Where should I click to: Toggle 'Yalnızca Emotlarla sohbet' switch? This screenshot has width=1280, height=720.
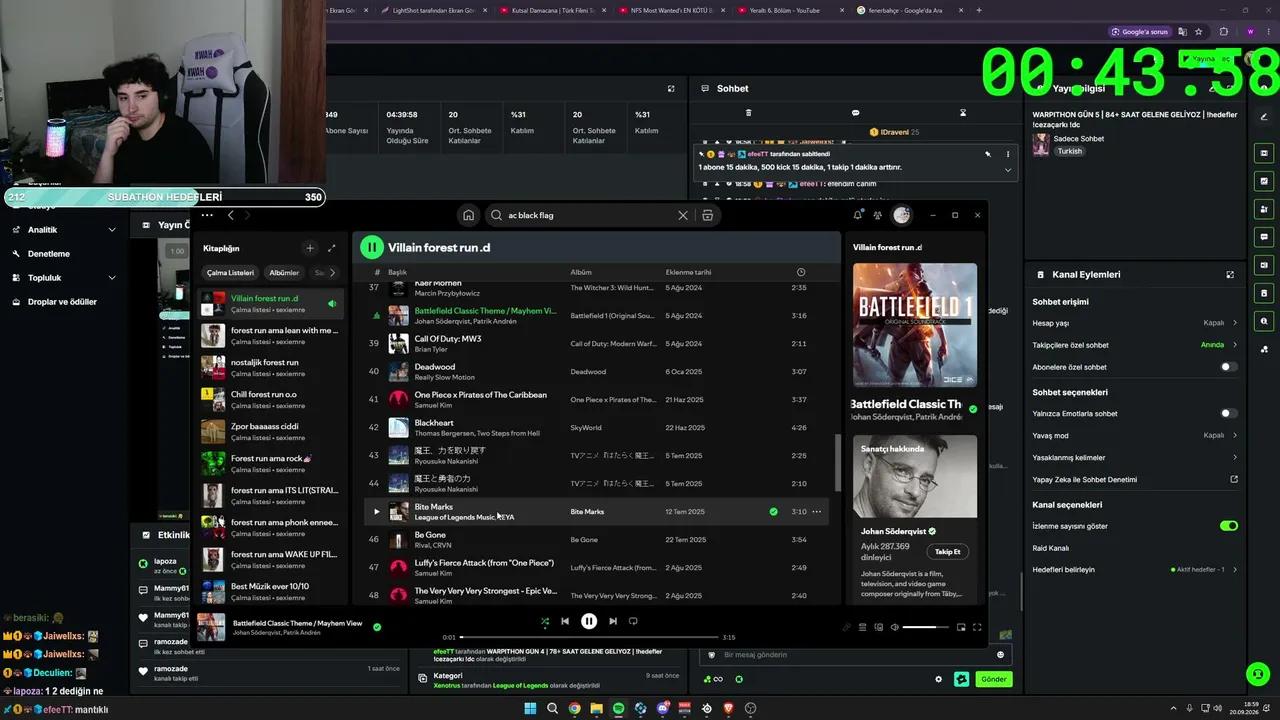(1229, 413)
